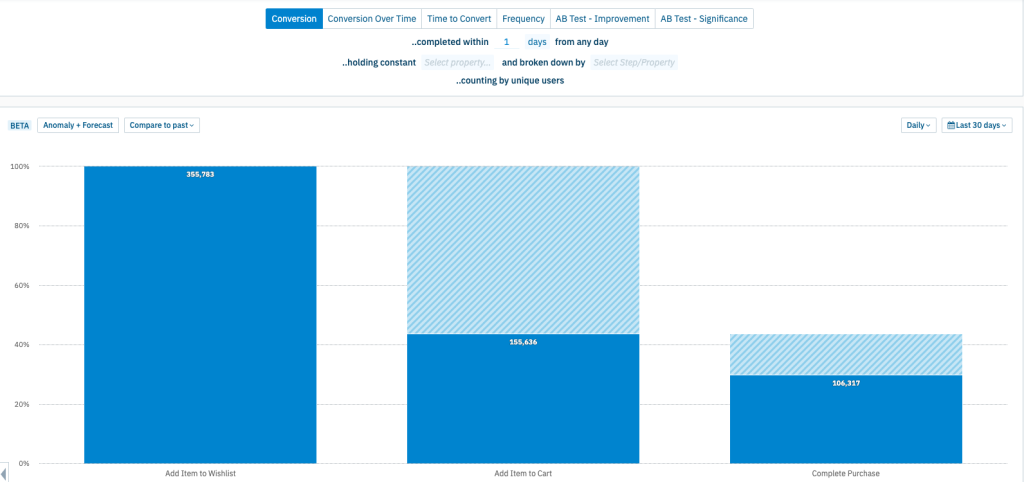Click the solid Complete Purchase bar
Image resolution: width=1024 pixels, height=482 pixels.
(x=846, y=419)
